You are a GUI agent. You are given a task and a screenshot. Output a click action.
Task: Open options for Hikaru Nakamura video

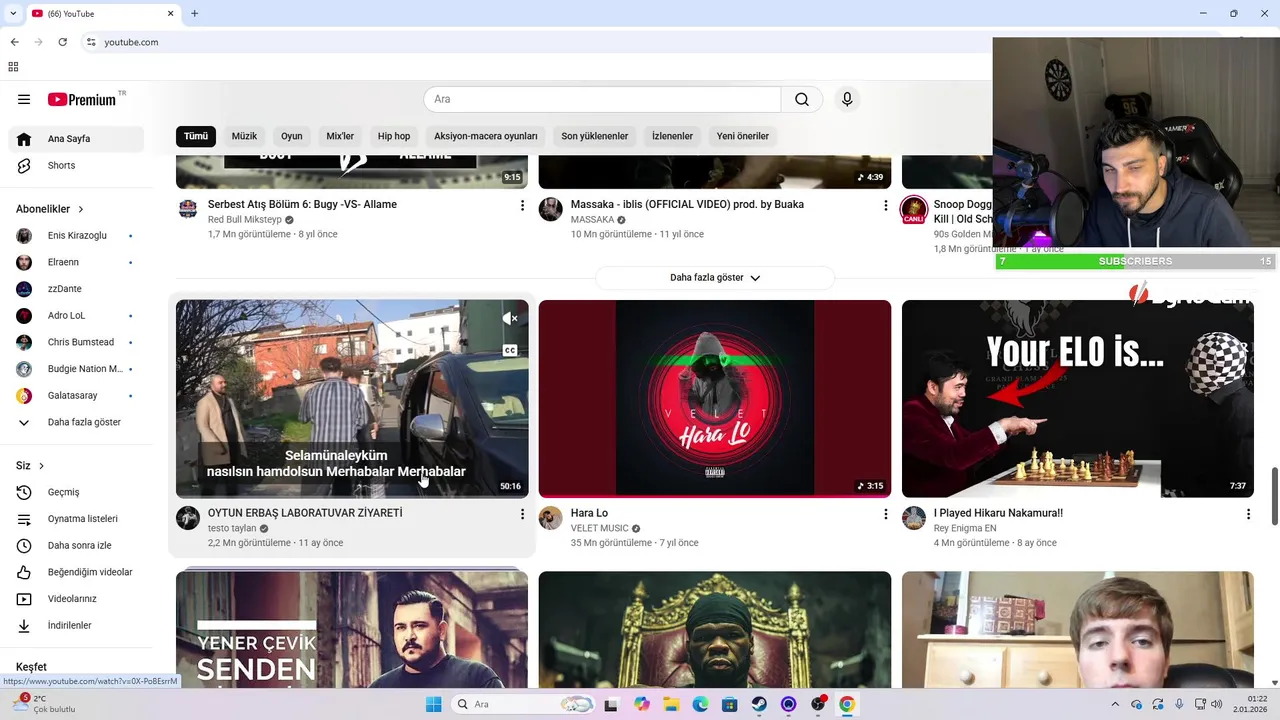pyautogui.click(x=1248, y=514)
